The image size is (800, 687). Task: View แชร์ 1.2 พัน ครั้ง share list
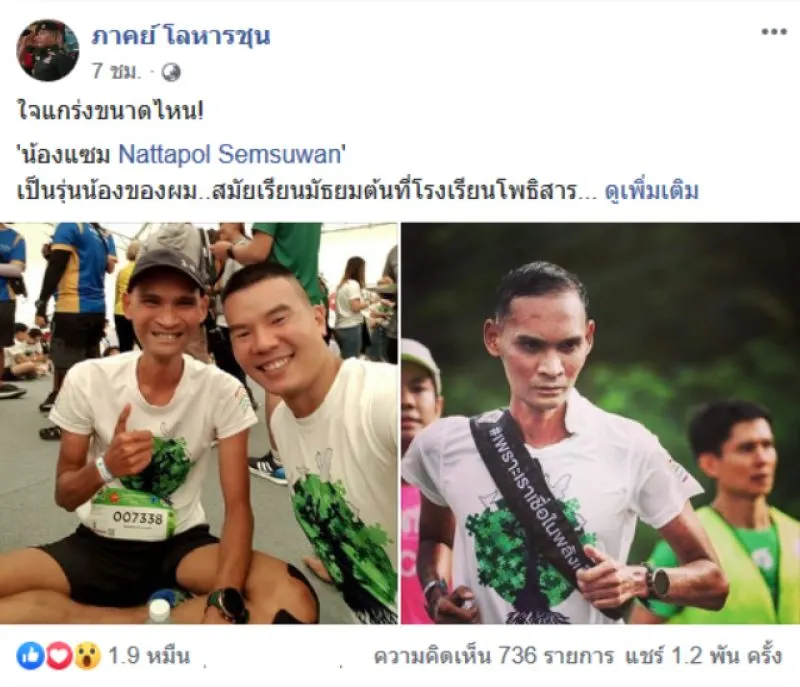pos(703,655)
